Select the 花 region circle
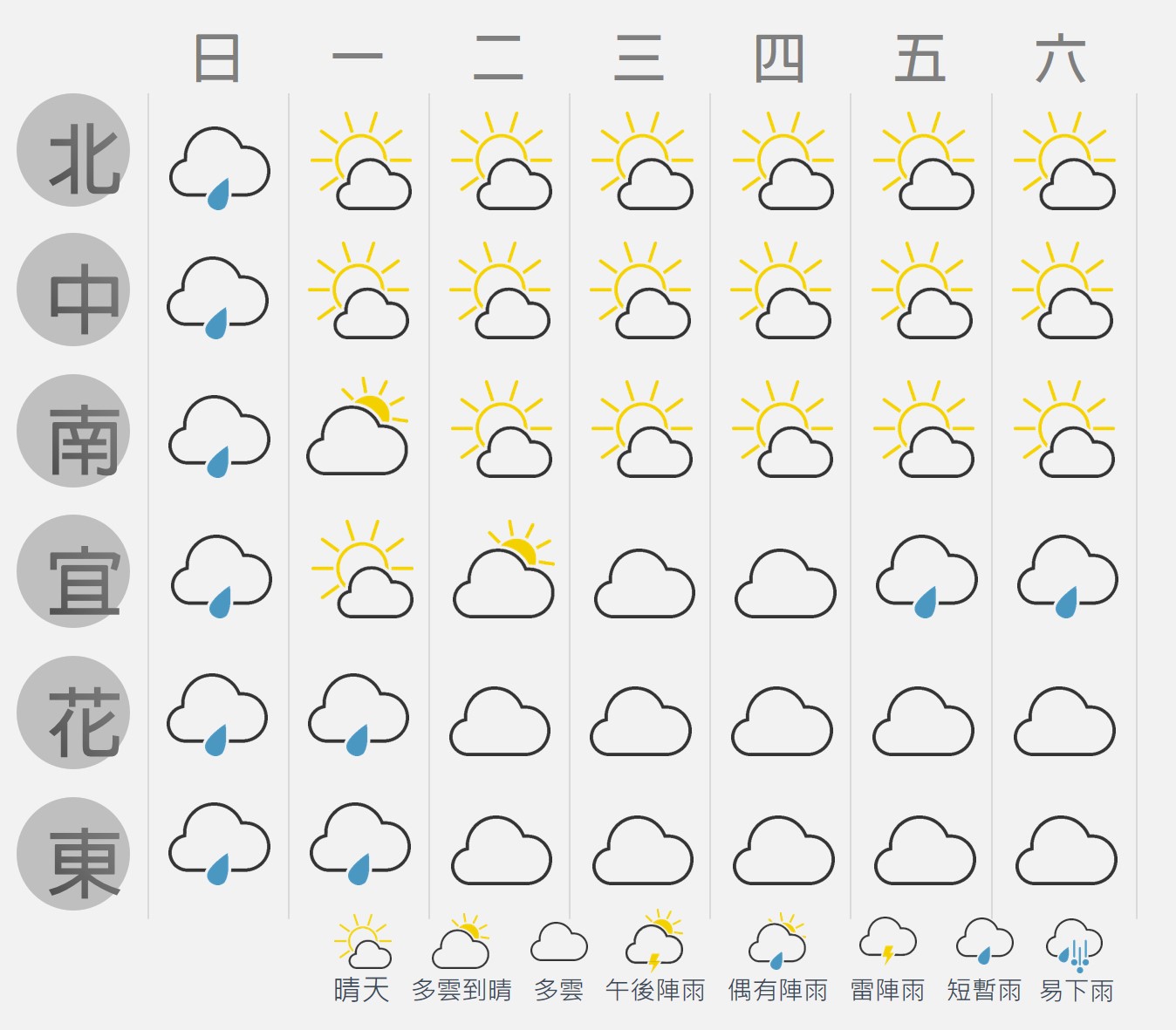Screen dimensions: 1176x1030 tap(73, 713)
